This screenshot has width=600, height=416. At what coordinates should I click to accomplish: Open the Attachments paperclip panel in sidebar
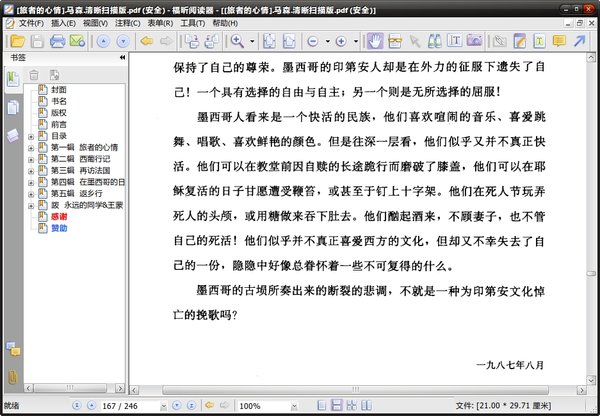coord(13,377)
